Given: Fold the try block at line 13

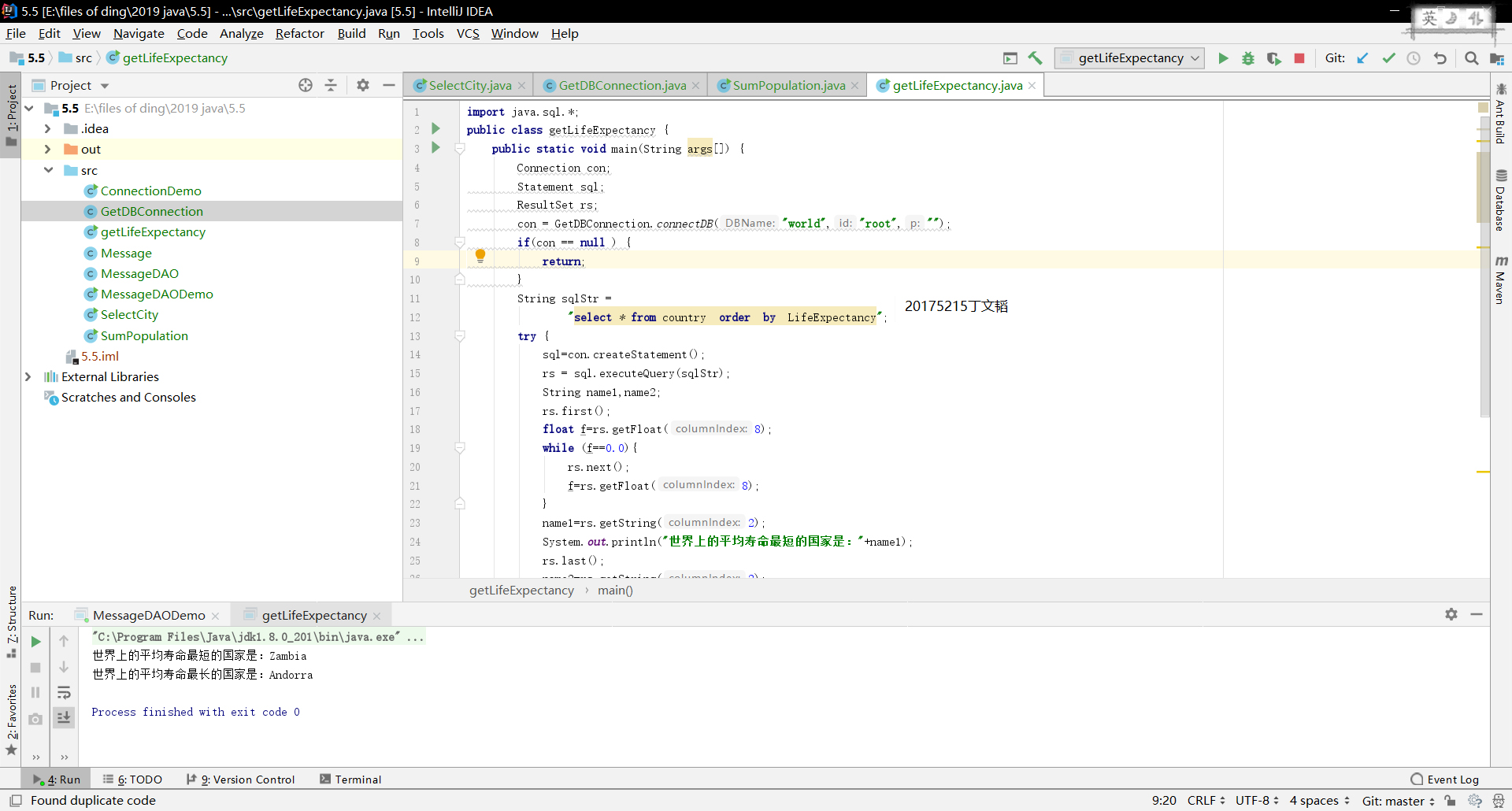Looking at the screenshot, I should click(460, 336).
